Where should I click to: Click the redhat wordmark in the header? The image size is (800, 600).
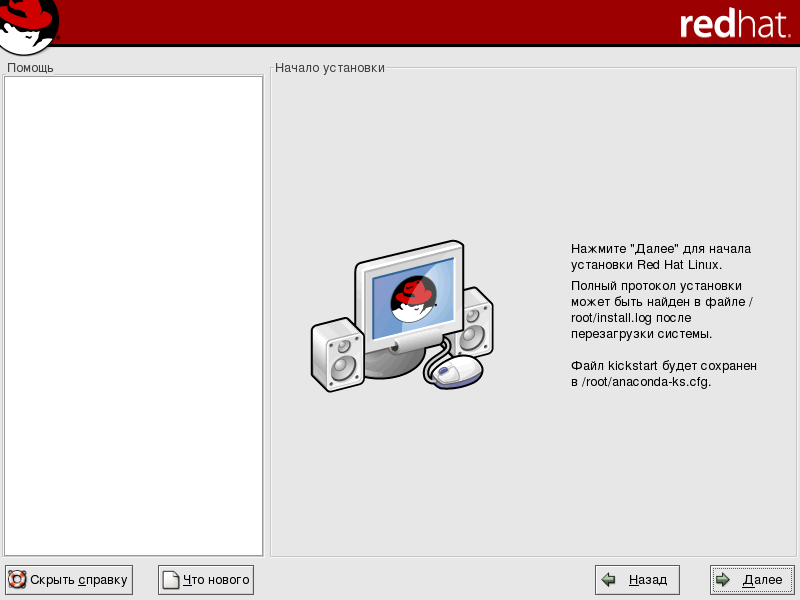[x=735, y=24]
